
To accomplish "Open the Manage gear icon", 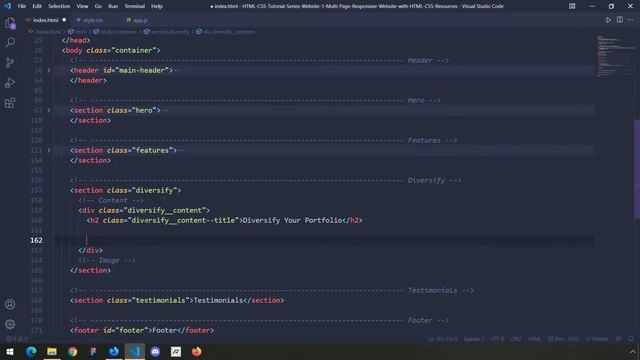I will (10, 324).
